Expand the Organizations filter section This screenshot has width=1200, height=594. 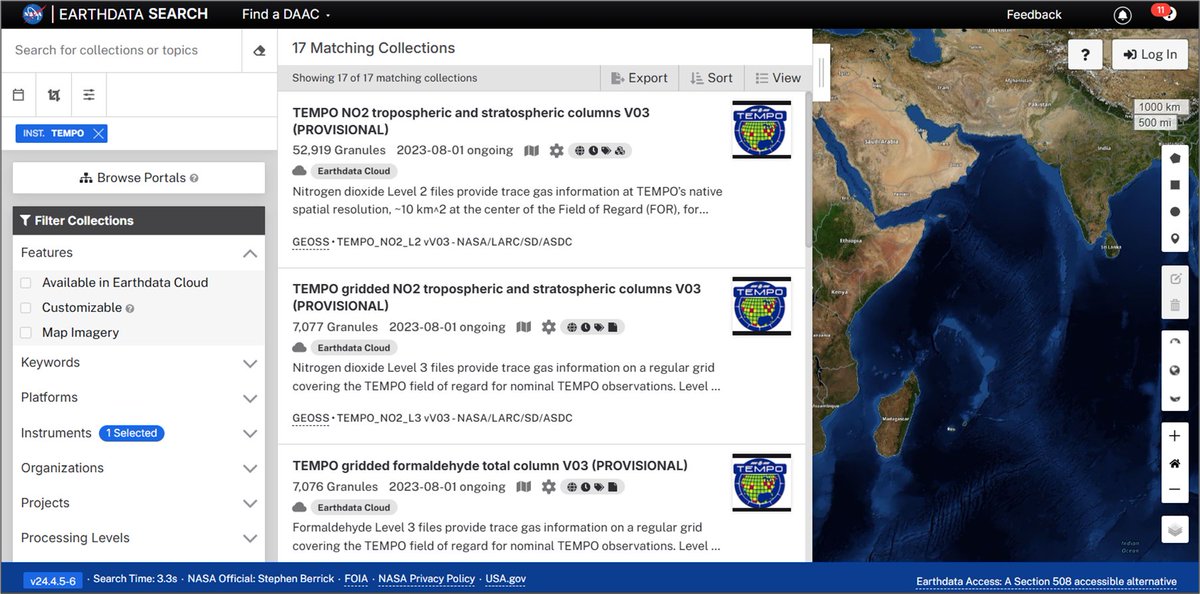tap(139, 468)
